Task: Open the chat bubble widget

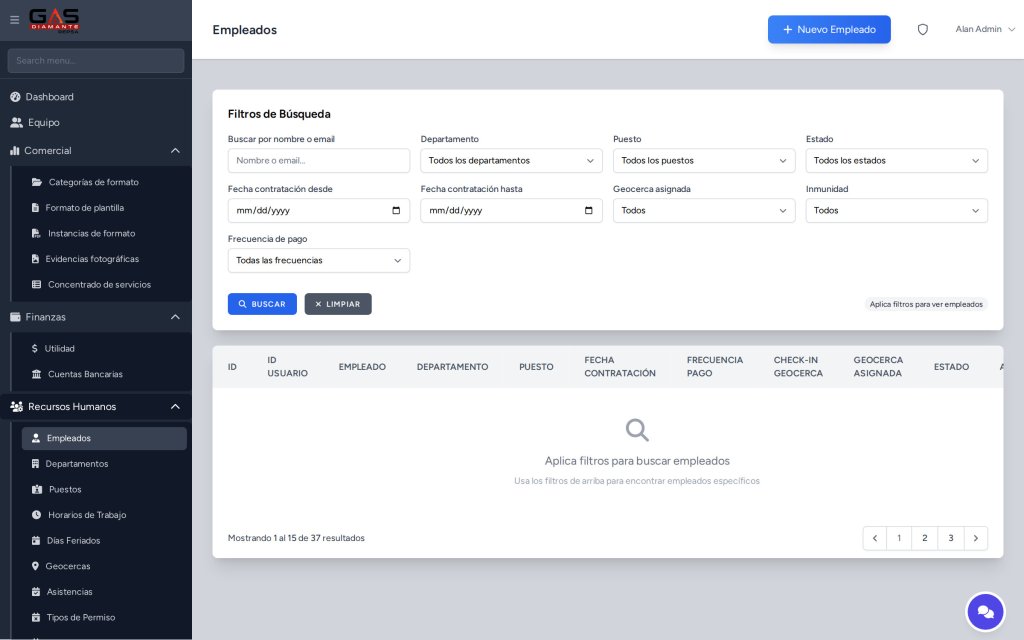Action: (x=985, y=612)
